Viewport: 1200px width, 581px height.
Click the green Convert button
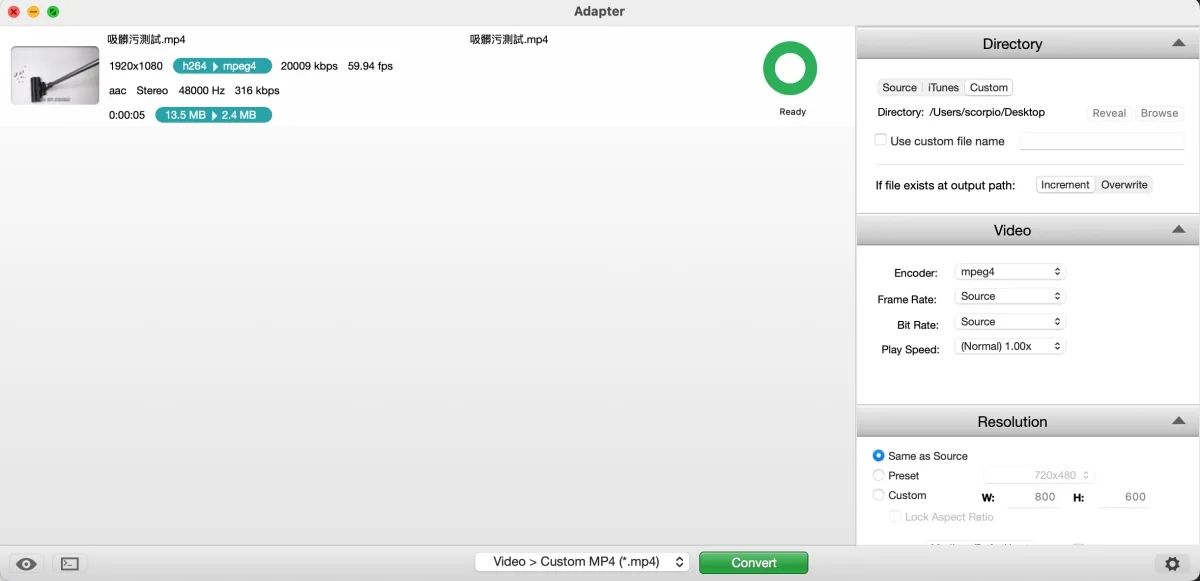pyautogui.click(x=754, y=563)
